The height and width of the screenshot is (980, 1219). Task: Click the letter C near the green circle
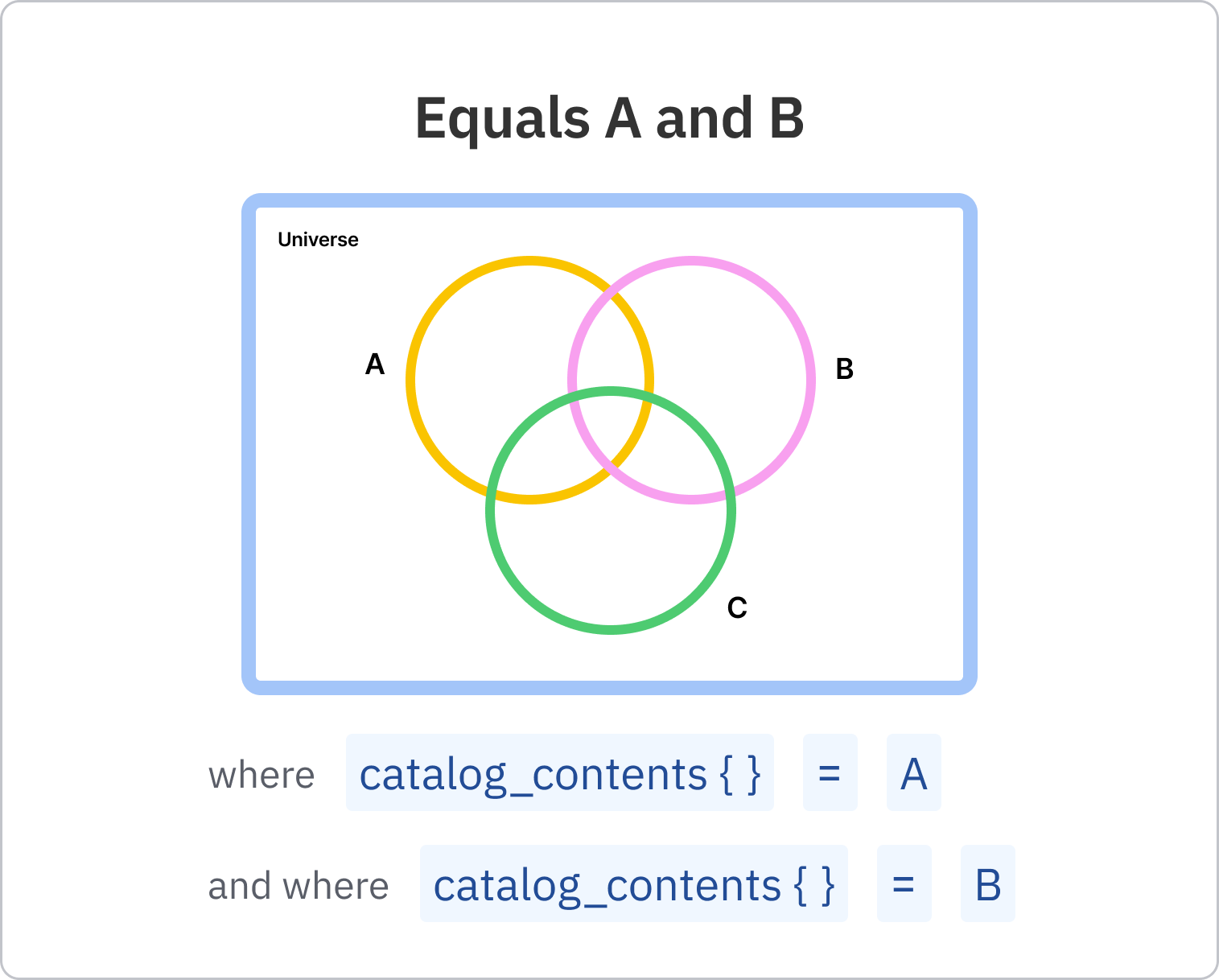coord(737,607)
